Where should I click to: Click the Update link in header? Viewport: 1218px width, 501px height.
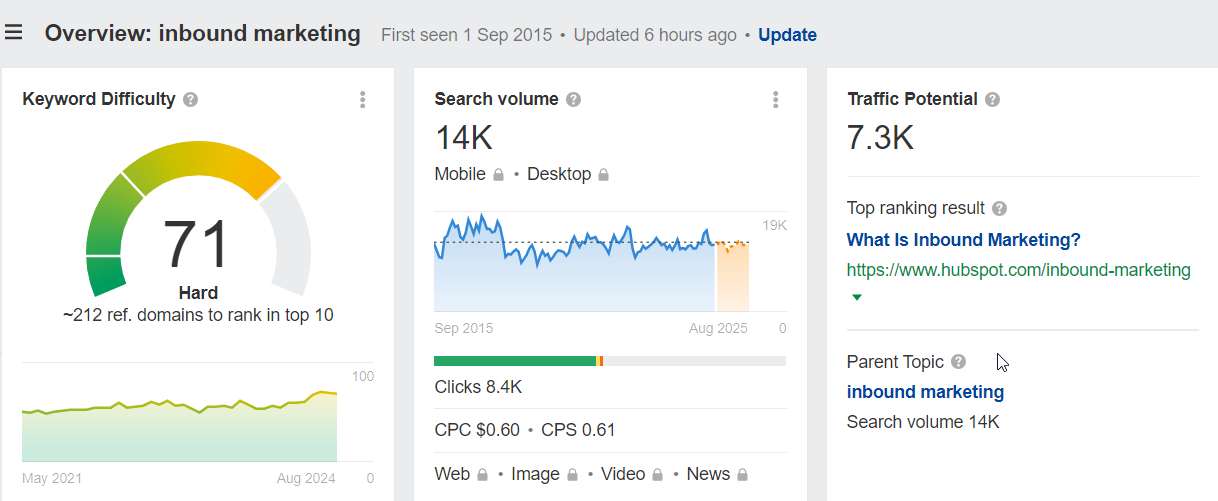pos(787,35)
